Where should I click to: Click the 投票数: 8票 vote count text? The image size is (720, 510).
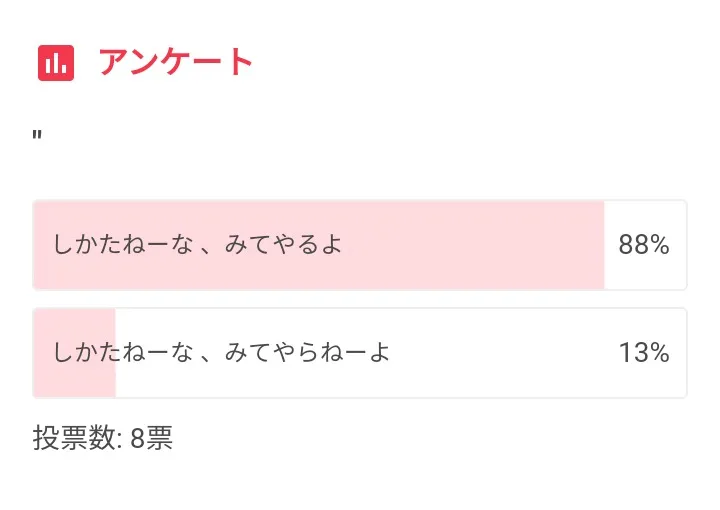coord(103,438)
